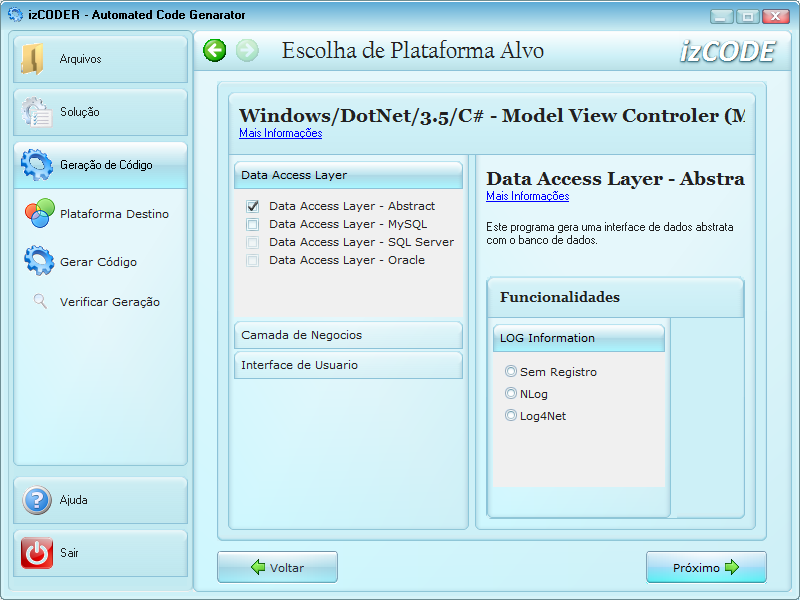Select the Sem Registro radio option
The width and height of the screenshot is (800, 600).
(x=511, y=372)
